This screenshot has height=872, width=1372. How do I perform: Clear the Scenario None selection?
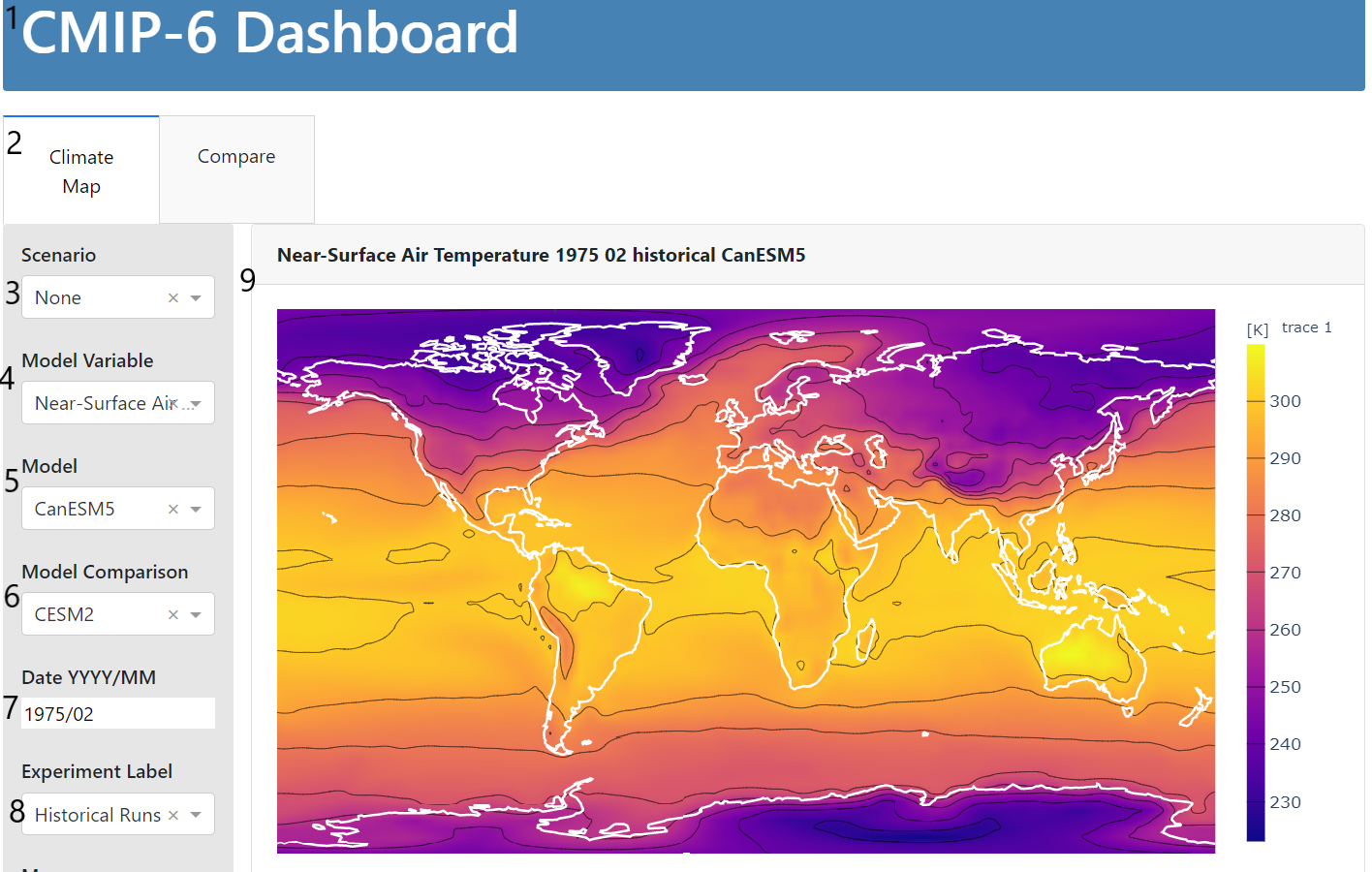pyautogui.click(x=173, y=297)
